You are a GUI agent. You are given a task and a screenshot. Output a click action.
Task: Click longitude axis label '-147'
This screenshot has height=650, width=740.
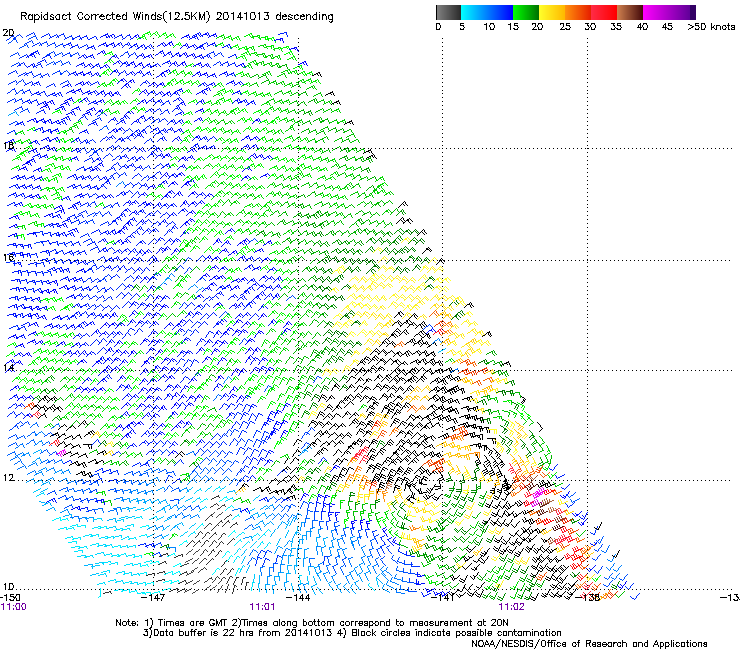(x=154, y=598)
